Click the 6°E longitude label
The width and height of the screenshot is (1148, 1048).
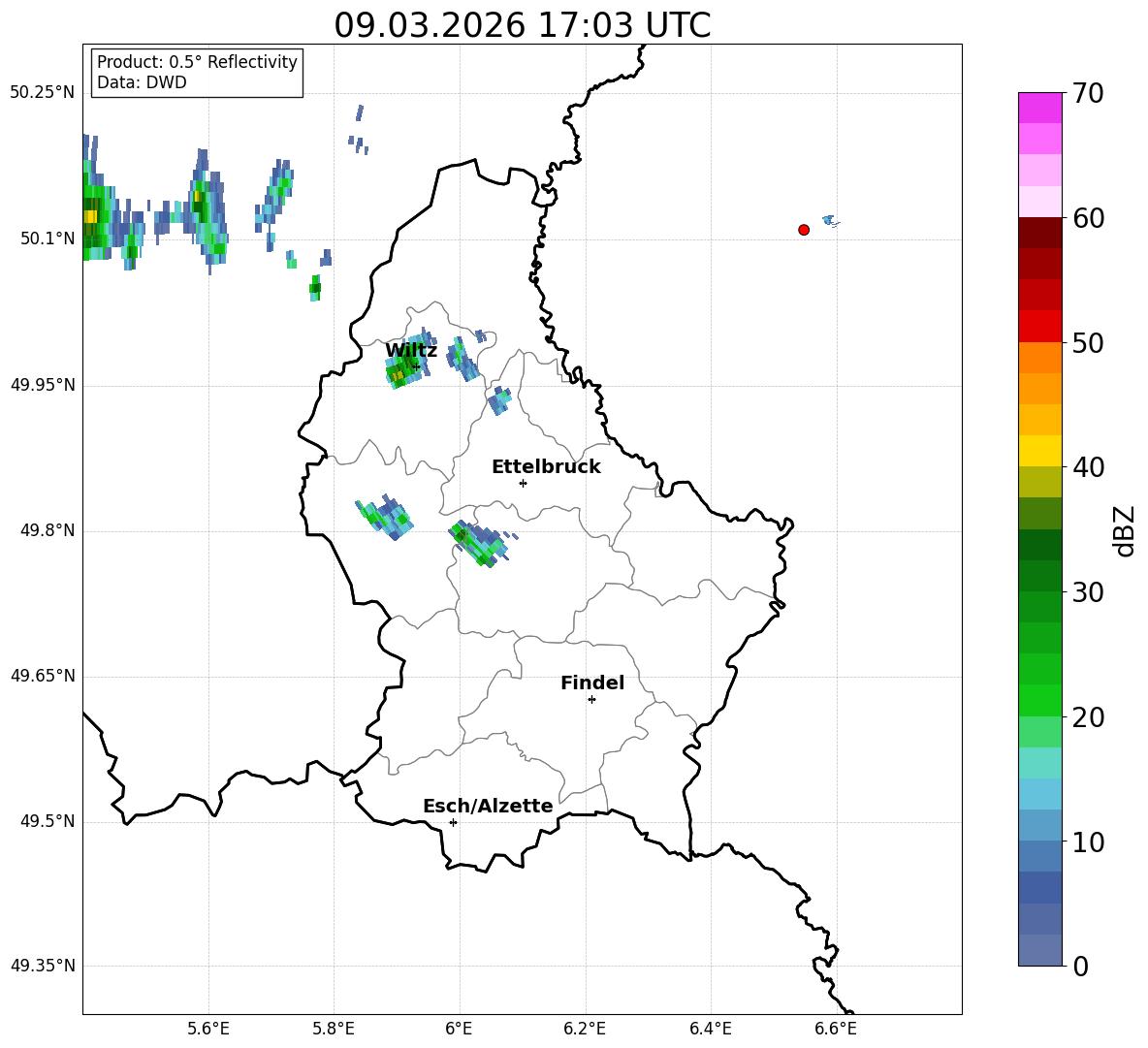459,1029
